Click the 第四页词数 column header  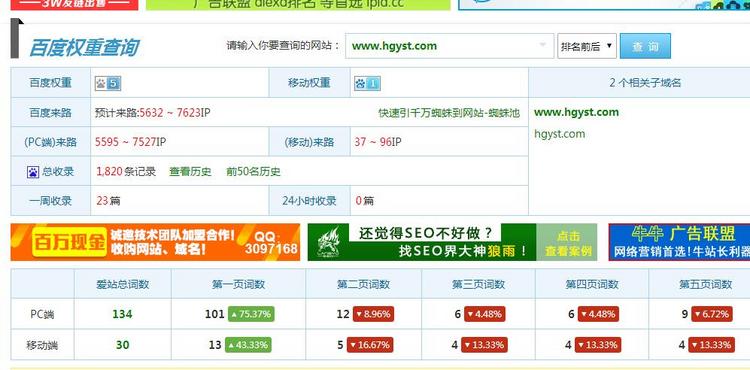(x=592, y=284)
